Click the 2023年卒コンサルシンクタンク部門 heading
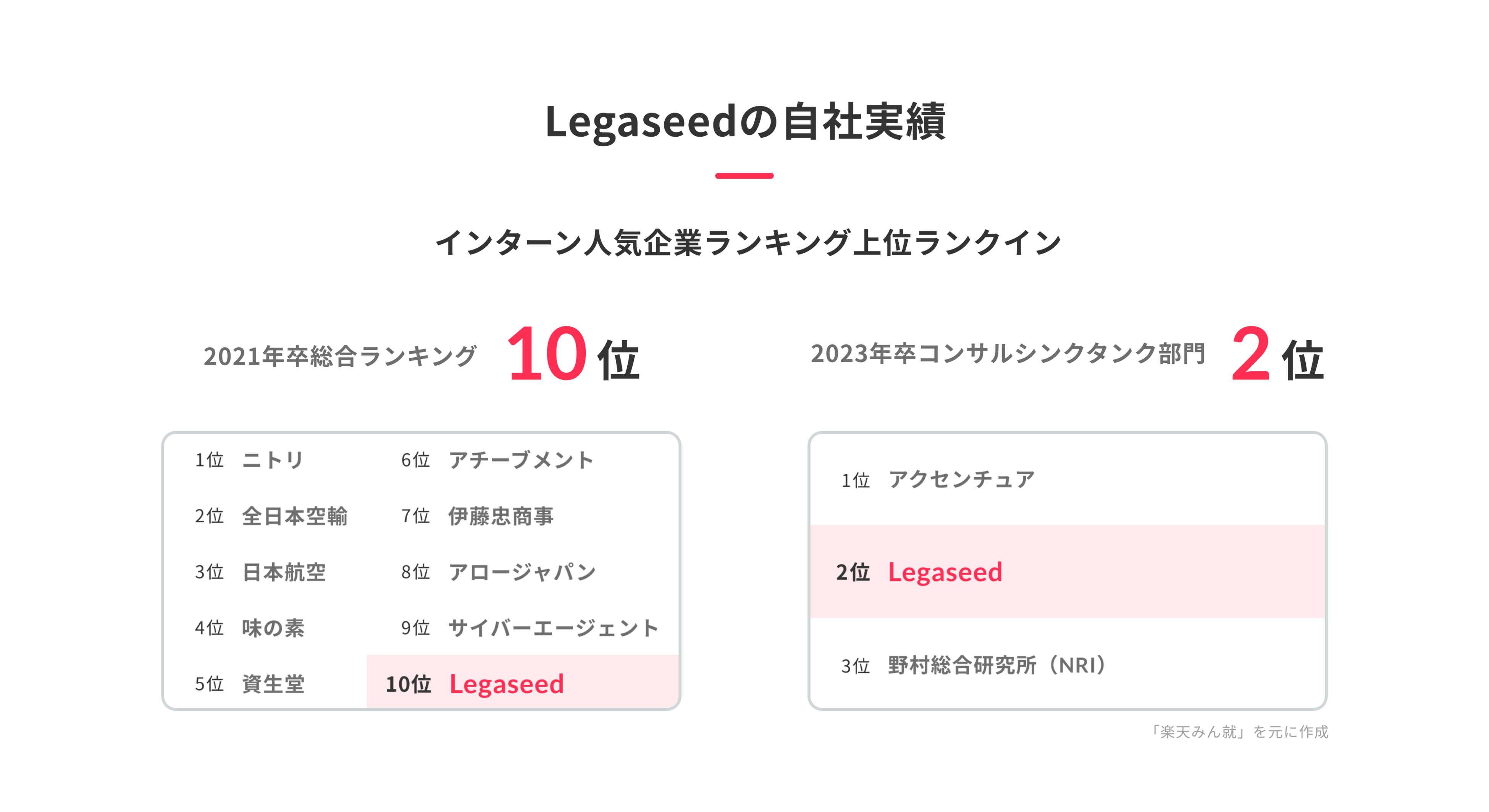This screenshot has height=812, width=1489. (x=1008, y=353)
